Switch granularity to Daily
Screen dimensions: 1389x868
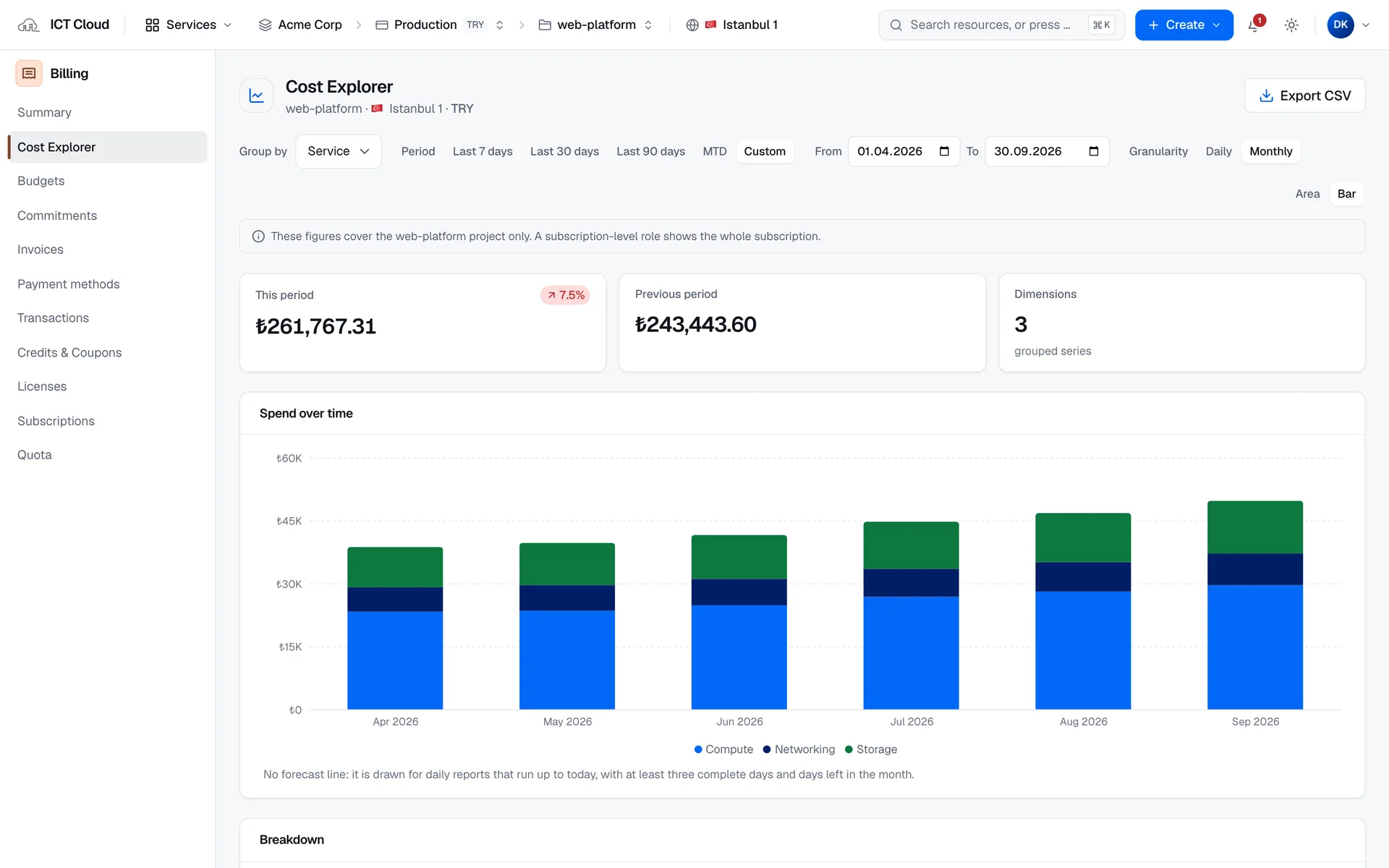[x=1218, y=151]
